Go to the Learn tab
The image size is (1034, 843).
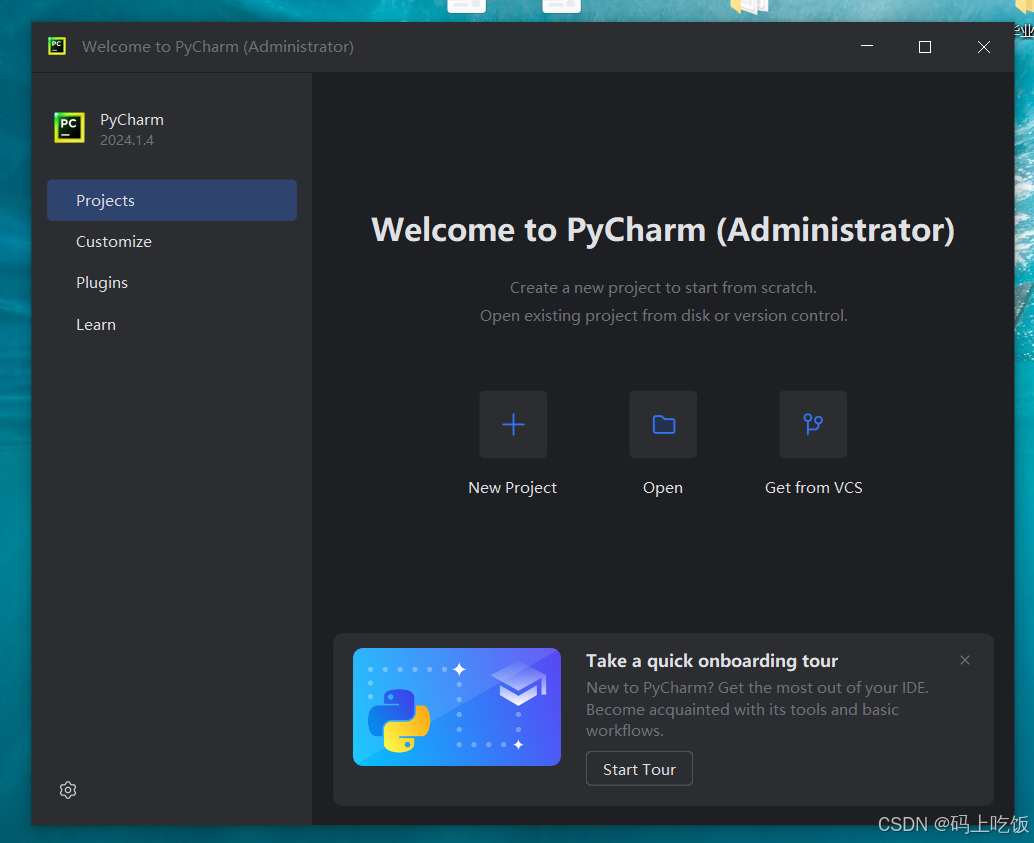(x=172, y=325)
